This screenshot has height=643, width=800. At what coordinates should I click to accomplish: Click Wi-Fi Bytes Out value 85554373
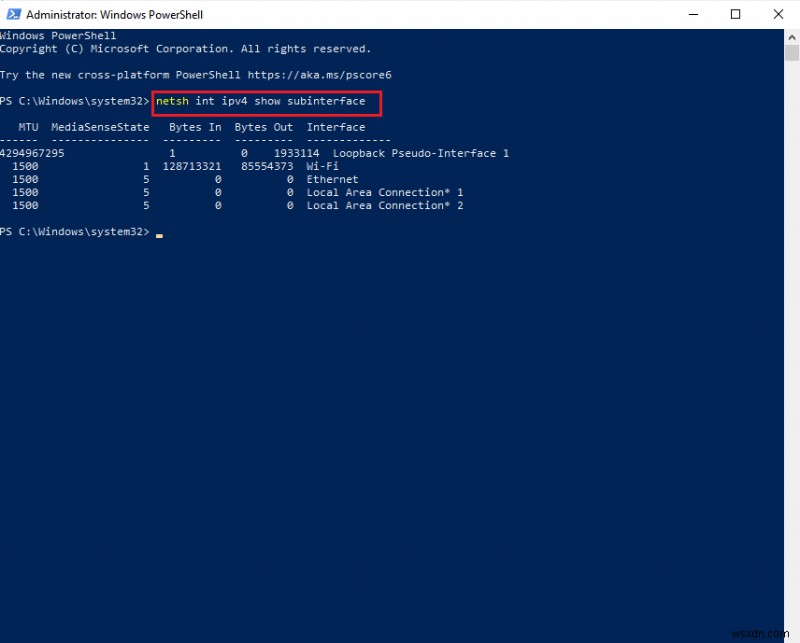[267, 166]
